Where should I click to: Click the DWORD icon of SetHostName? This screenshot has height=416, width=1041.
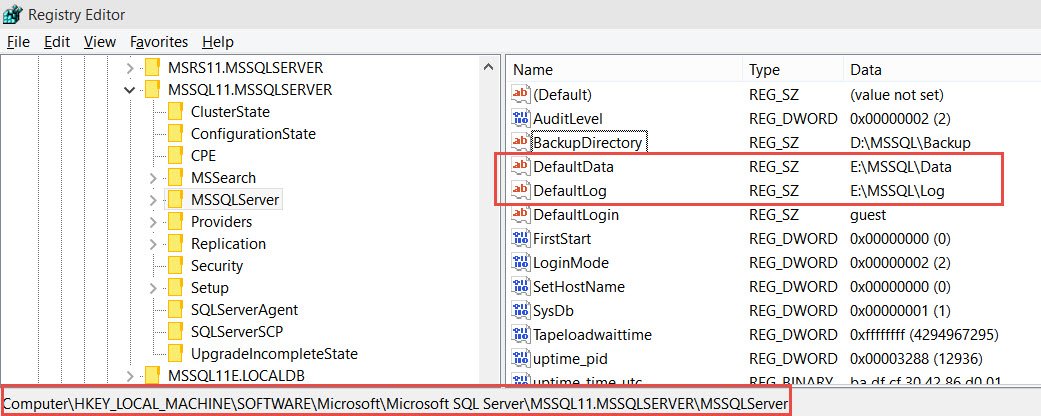coord(521,287)
